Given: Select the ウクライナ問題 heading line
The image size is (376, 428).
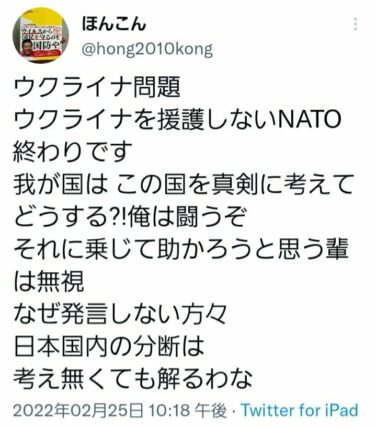Looking at the screenshot, I should [x=97, y=87].
